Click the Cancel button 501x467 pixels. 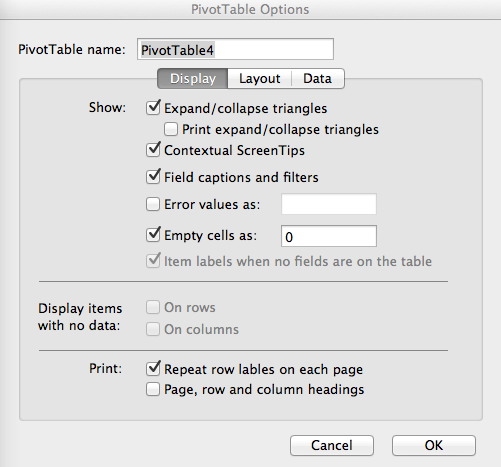tap(332, 445)
